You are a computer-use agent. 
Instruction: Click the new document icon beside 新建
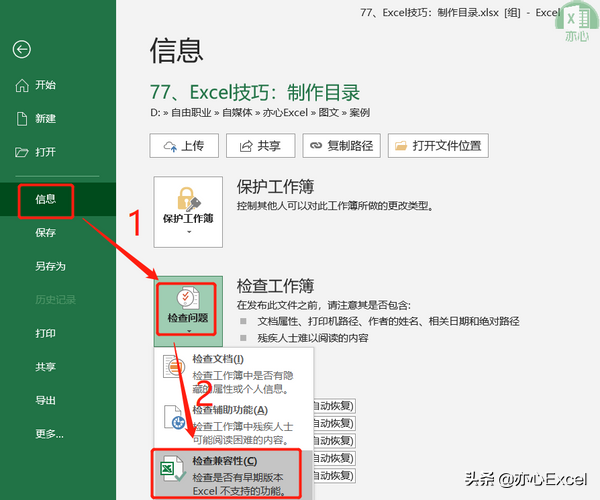pyautogui.click(x=22, y=119)
